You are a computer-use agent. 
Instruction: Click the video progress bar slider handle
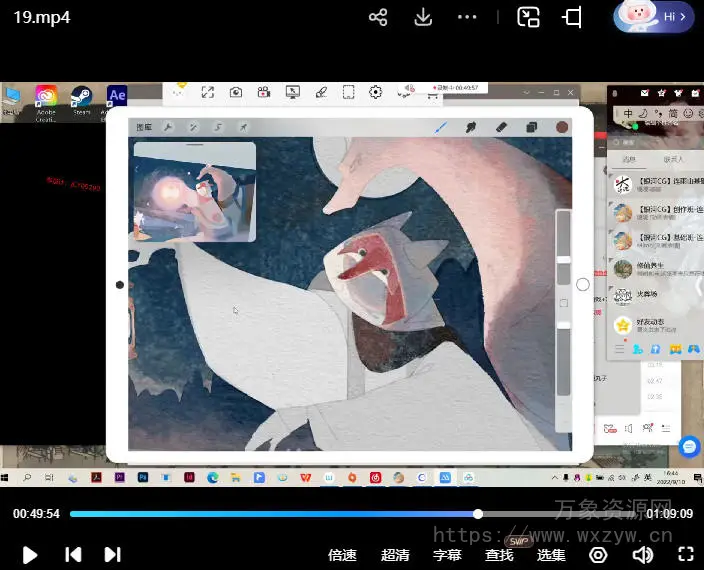click(x=478, y=514)
